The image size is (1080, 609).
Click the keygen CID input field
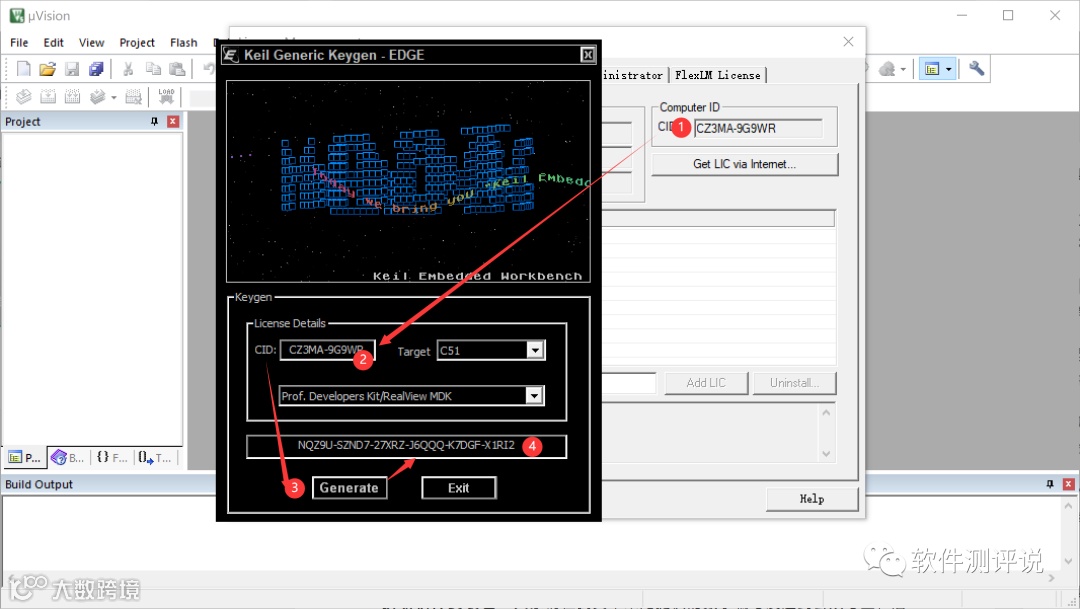click(327, 350)
